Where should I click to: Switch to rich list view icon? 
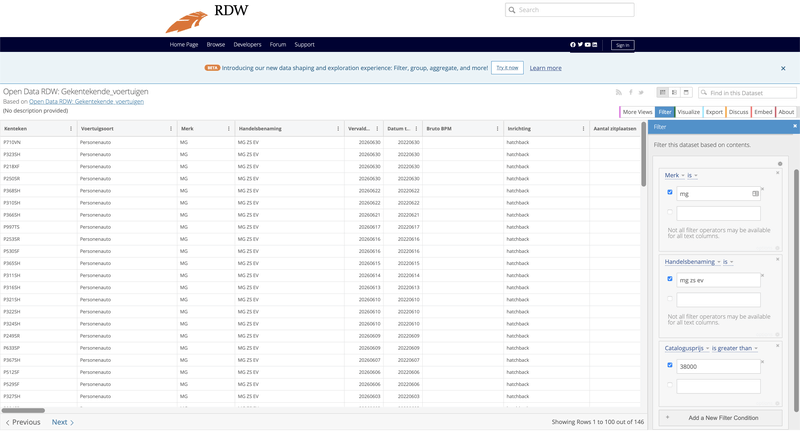click(674, 92)
